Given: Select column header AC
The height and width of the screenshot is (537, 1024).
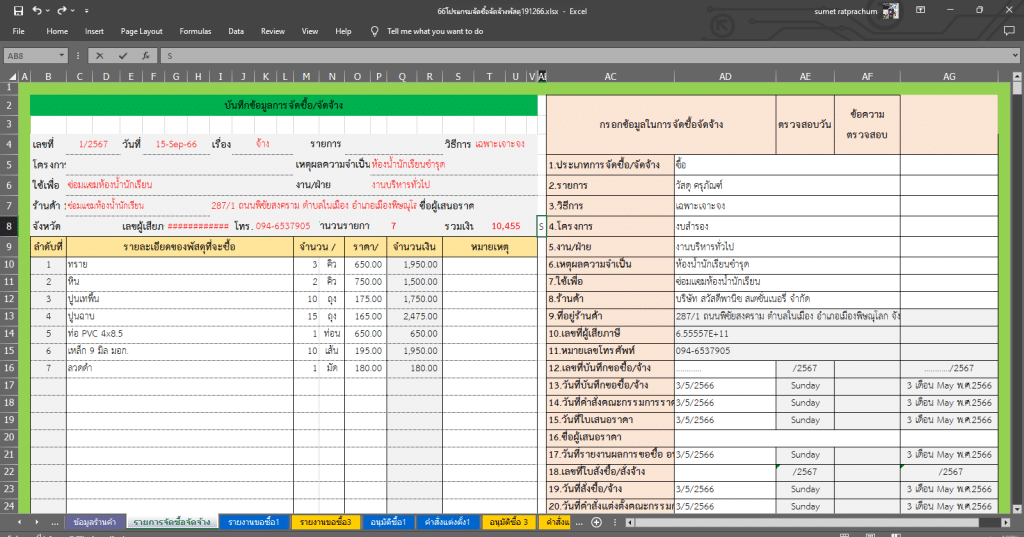Looking at the screenshot, I should [x=610, y=76].
